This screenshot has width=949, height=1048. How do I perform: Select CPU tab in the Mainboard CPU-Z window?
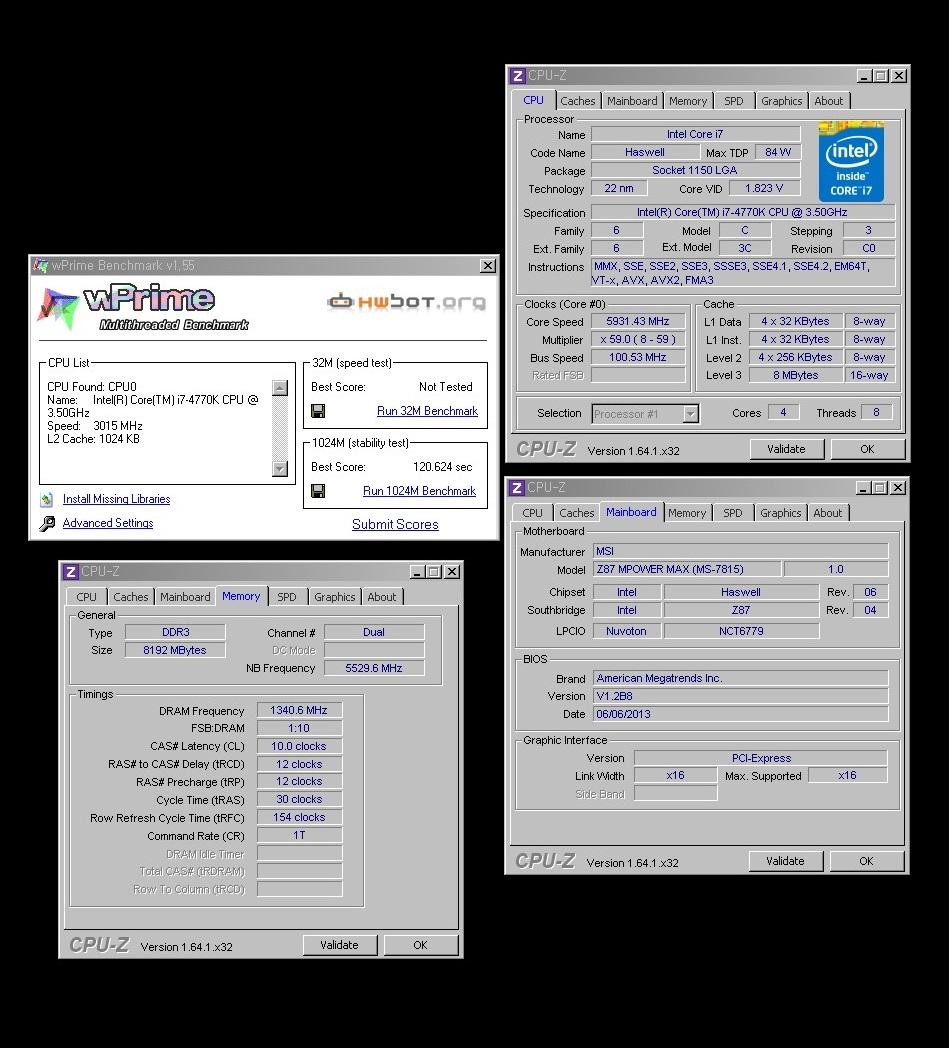pyautogui.click(x=533, y=513)
